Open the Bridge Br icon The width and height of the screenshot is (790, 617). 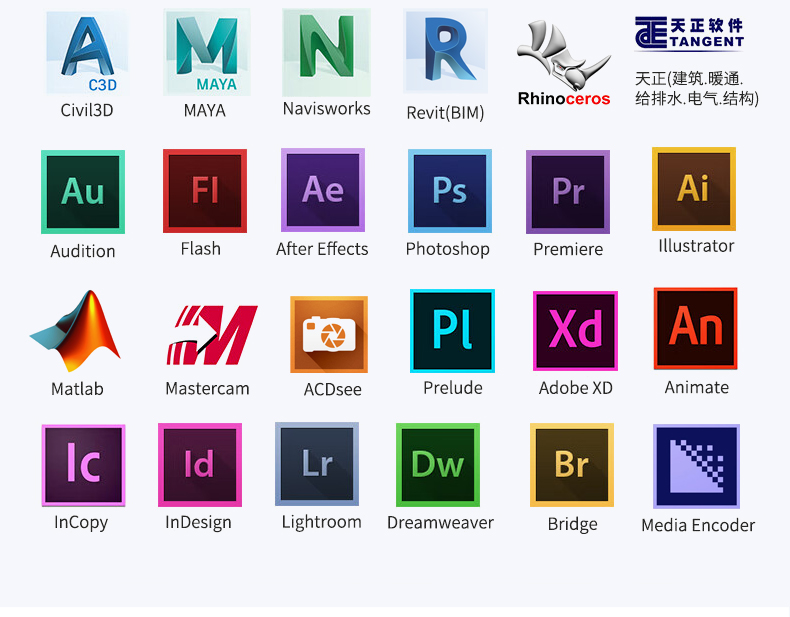572,465
